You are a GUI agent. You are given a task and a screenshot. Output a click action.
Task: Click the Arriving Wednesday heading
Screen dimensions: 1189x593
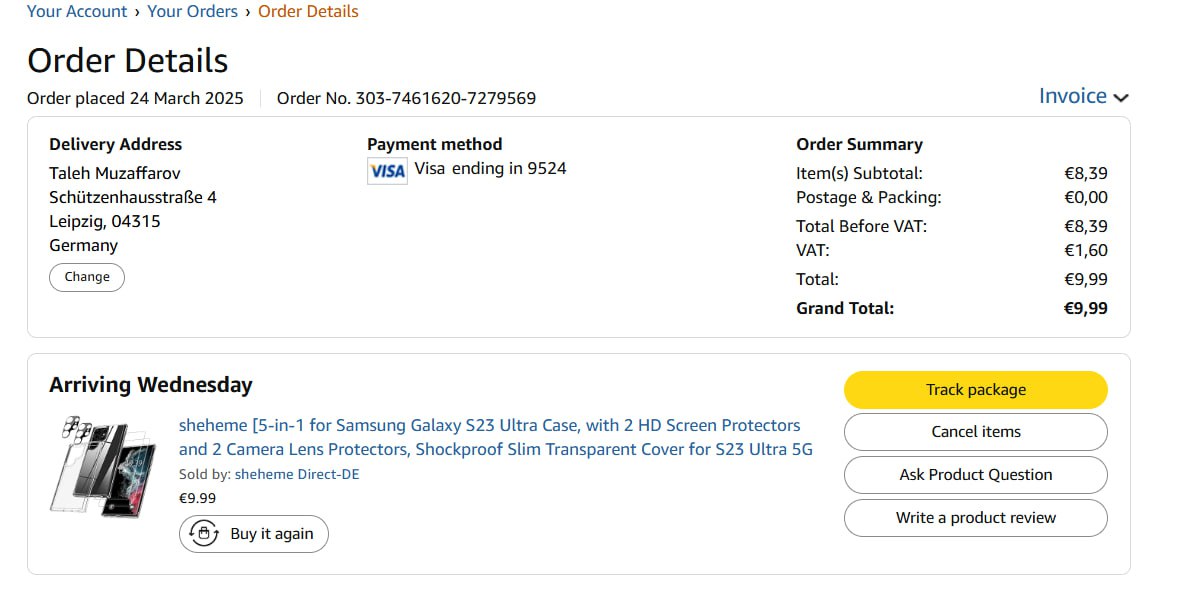[x=151, y=385]
